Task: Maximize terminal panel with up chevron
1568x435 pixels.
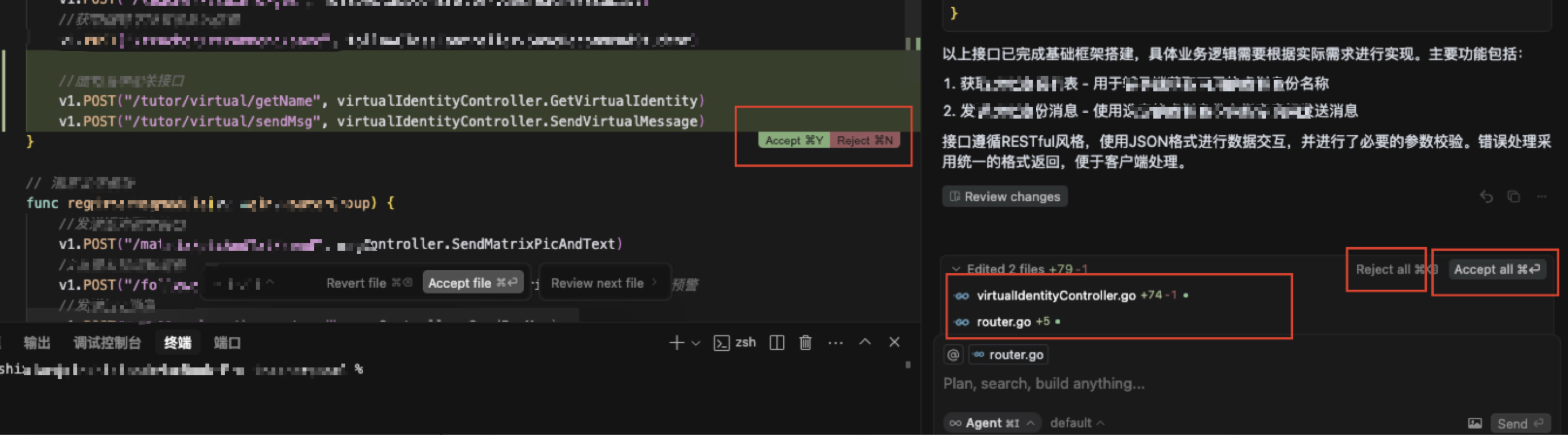Action: pyautogui.click(x=864, y=342)
